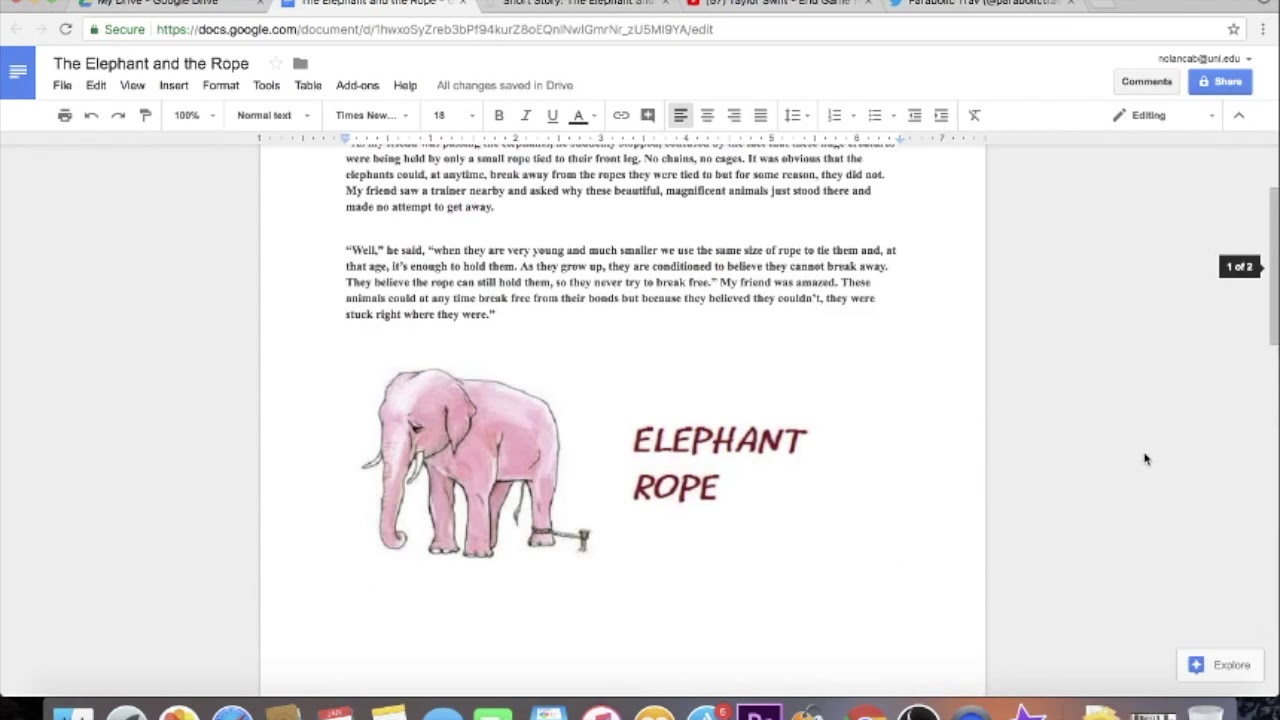The image size is (1280, 720).
Task: Open the Help menu
Action: 405,85
